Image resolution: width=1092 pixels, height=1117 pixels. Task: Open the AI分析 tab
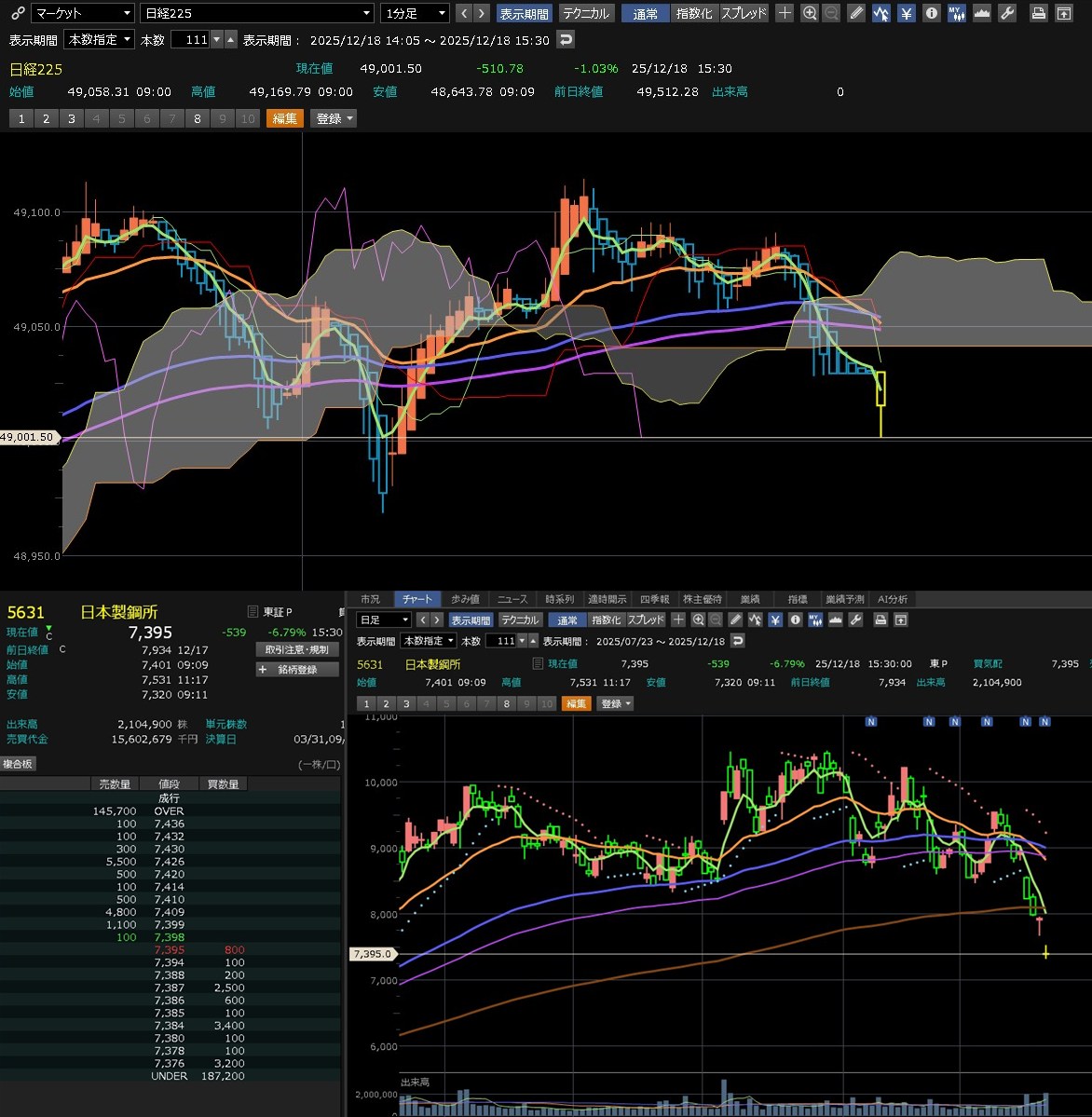[x=892, y=599]
